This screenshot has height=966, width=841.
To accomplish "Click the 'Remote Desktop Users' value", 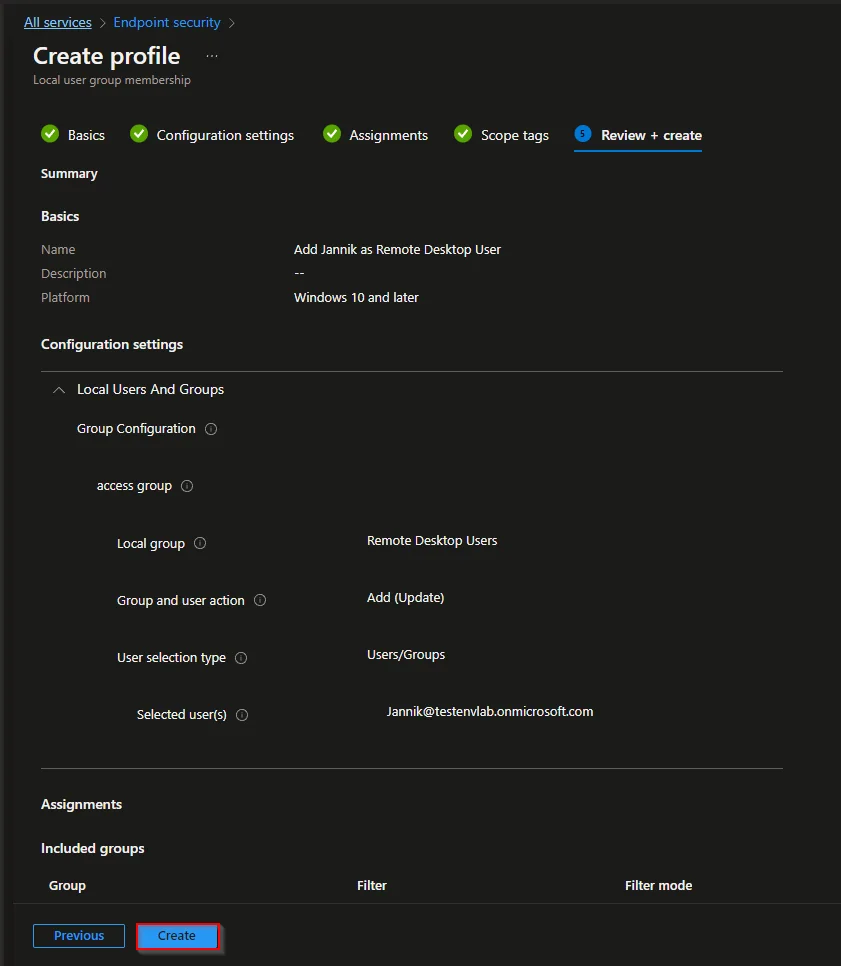I will pos(432,541).
